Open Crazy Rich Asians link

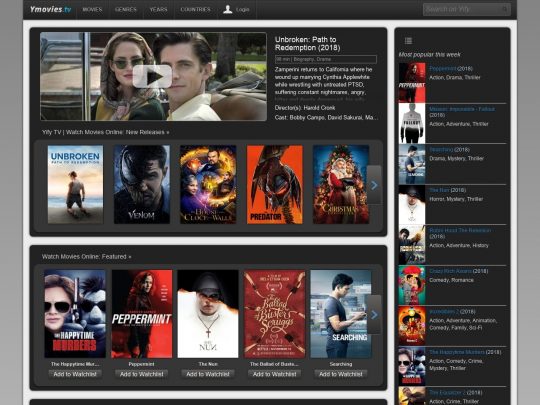pyautogui.click(x=450, y=271)
